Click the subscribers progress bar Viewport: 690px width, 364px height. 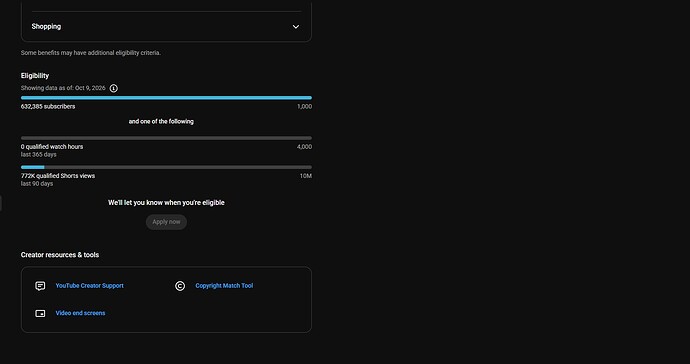pos(166,98)
